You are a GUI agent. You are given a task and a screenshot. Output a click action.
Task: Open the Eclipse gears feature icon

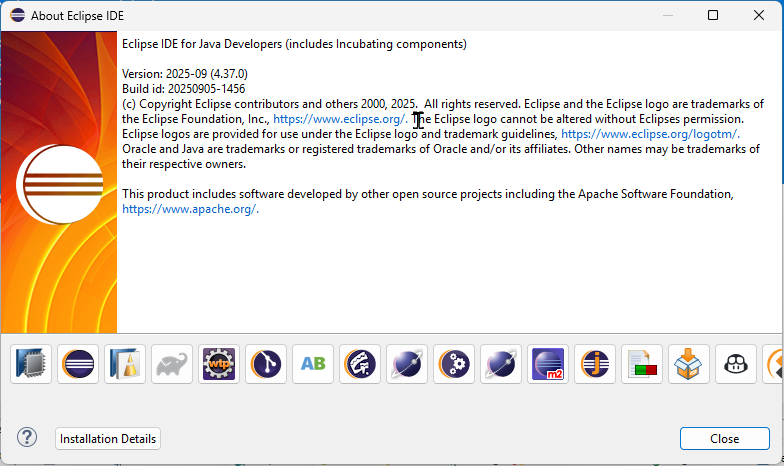pos(454,364)
